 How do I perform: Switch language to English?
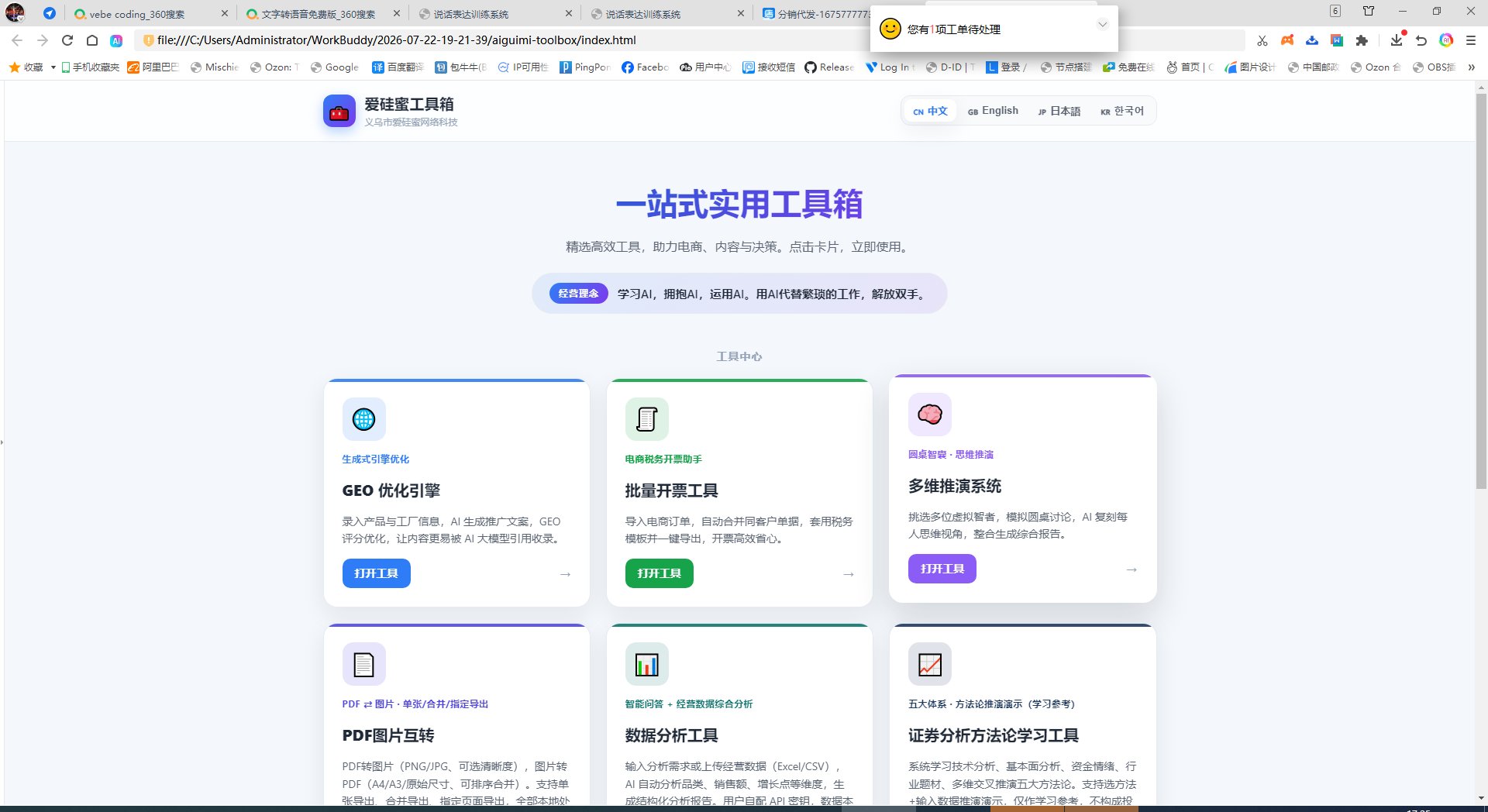point(993,111)
